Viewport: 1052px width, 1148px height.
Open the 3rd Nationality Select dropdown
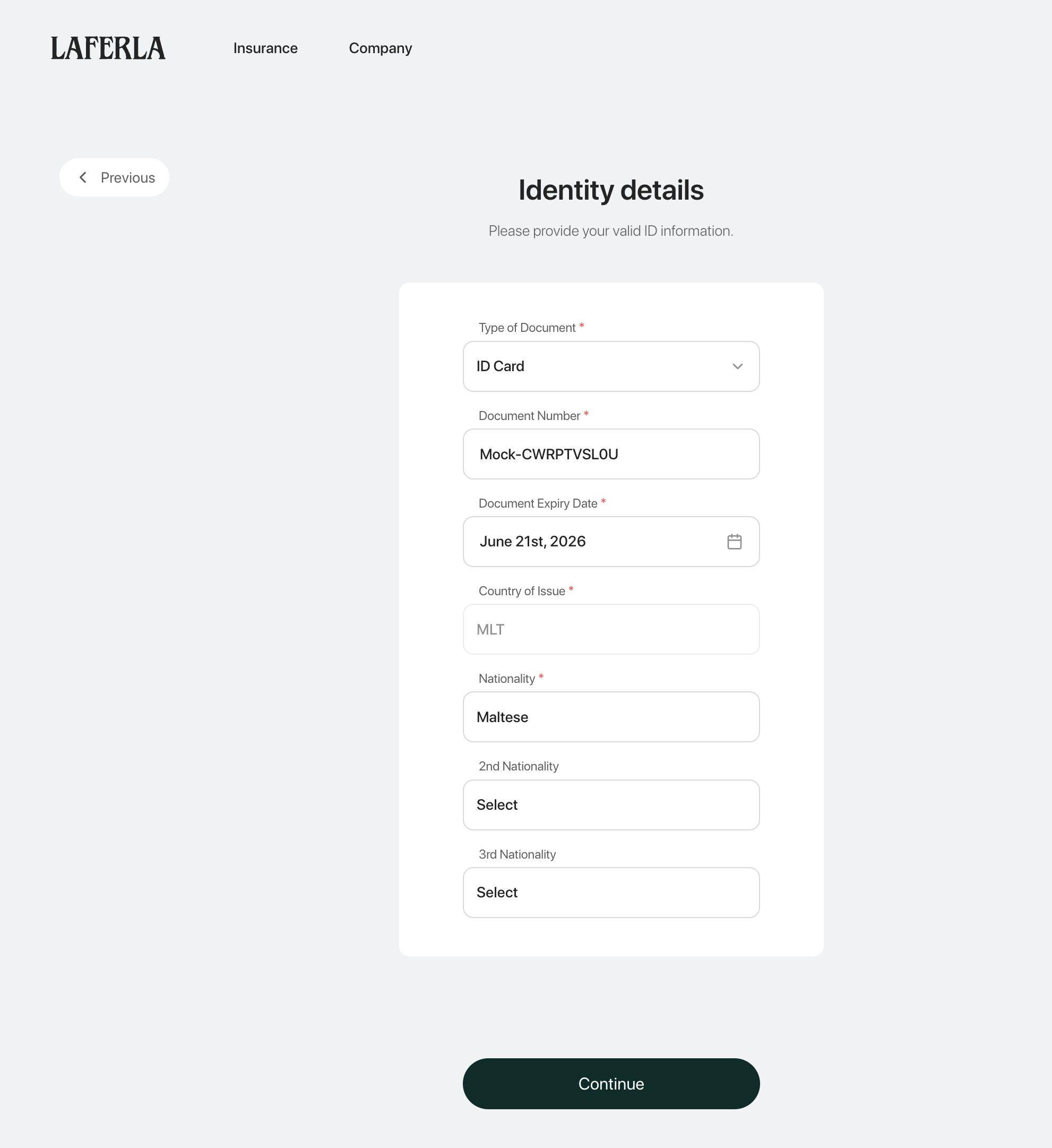(x=611, y=892)
